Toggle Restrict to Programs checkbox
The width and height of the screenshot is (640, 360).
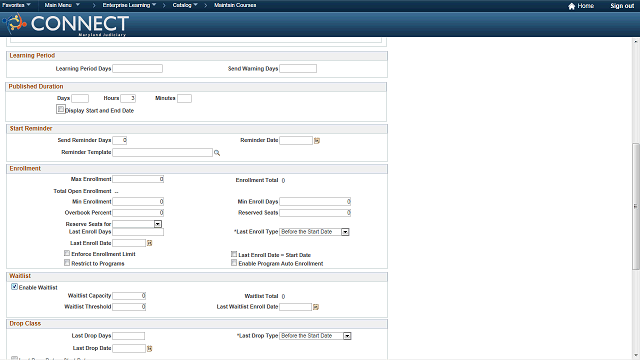tap(67, 263)
